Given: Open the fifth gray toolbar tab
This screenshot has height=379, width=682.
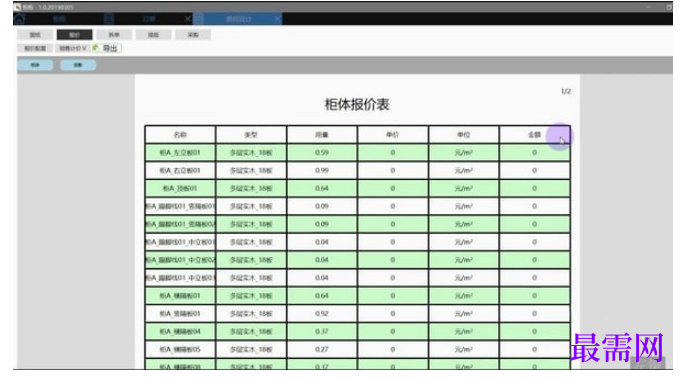Looking at the screenshot, I should [193, 35].
